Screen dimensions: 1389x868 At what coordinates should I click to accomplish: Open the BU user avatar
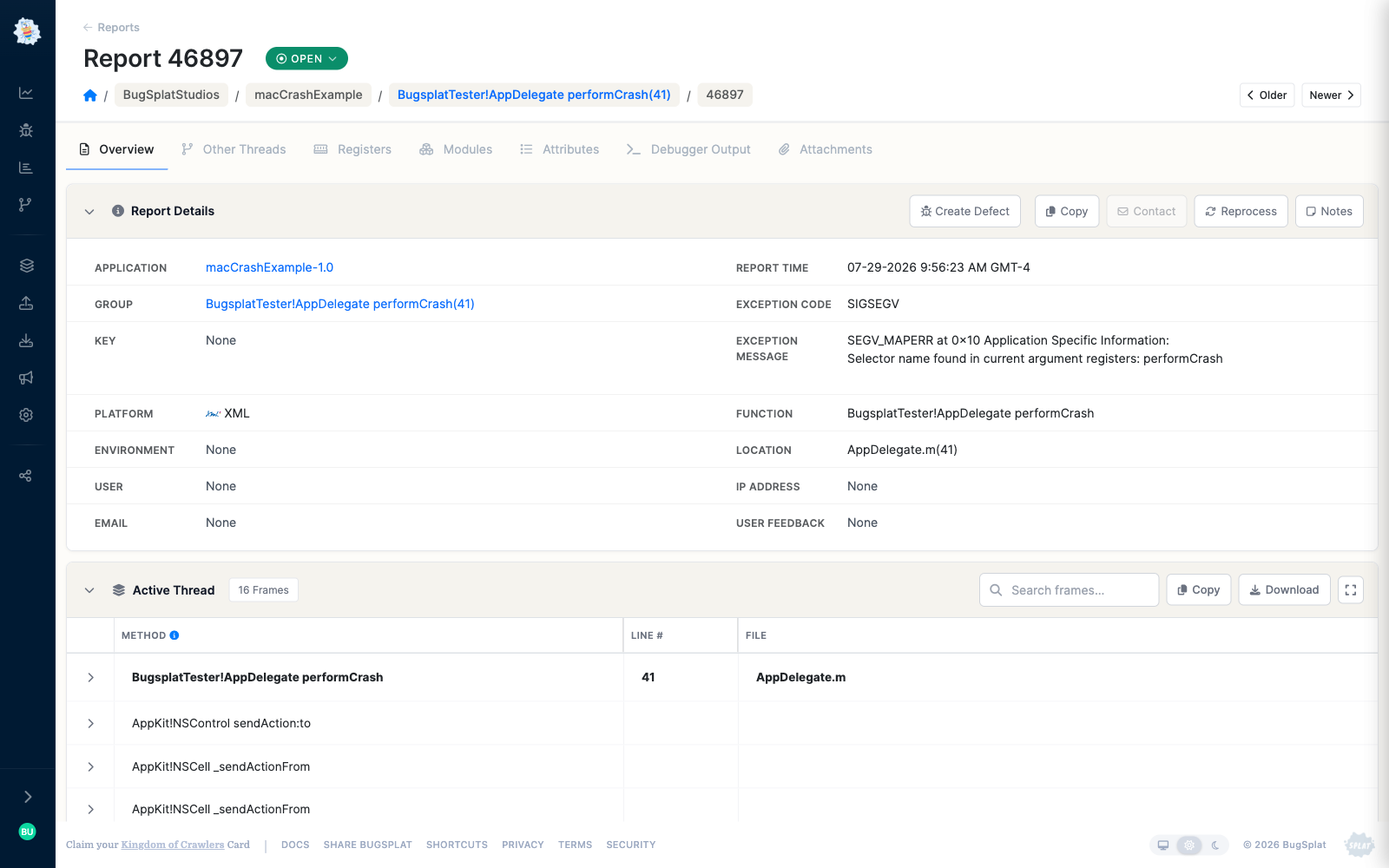click(27, 832)
